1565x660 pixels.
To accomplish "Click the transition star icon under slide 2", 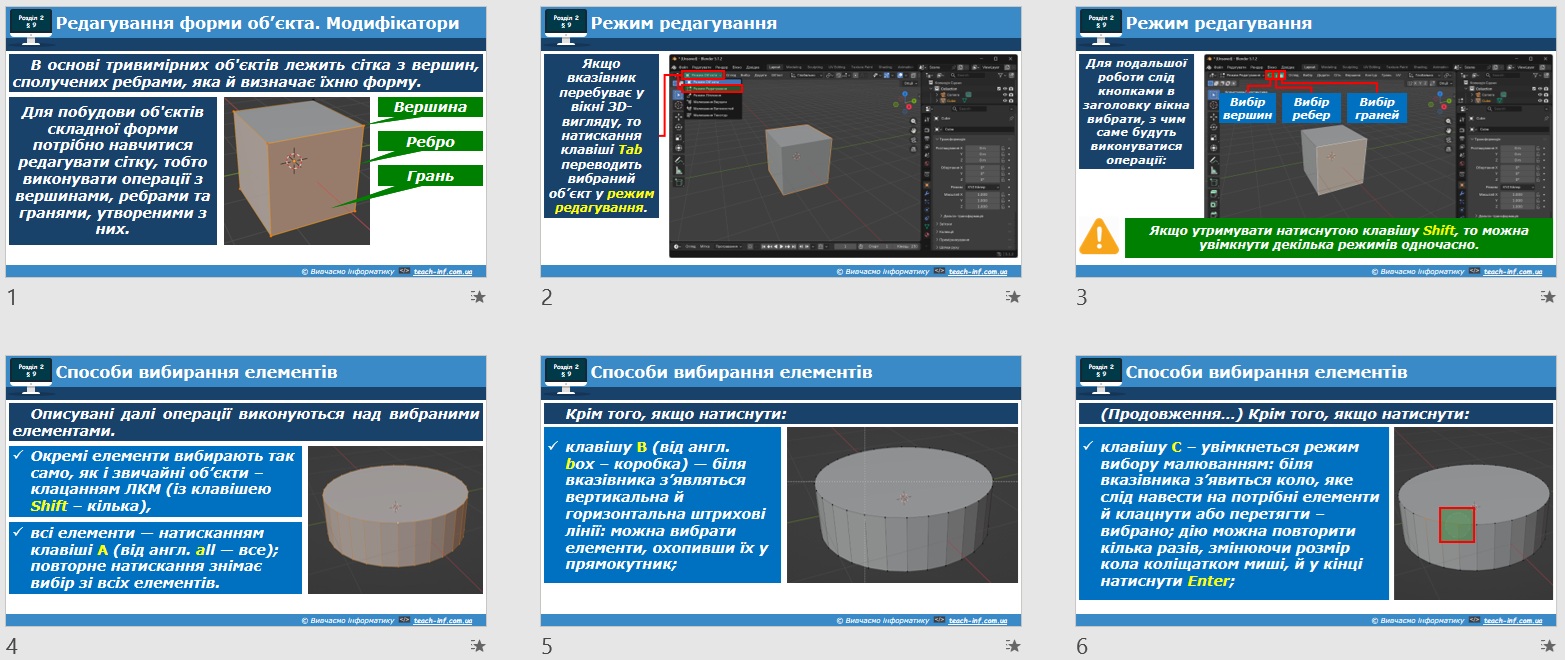I will tap(1014, 296).
